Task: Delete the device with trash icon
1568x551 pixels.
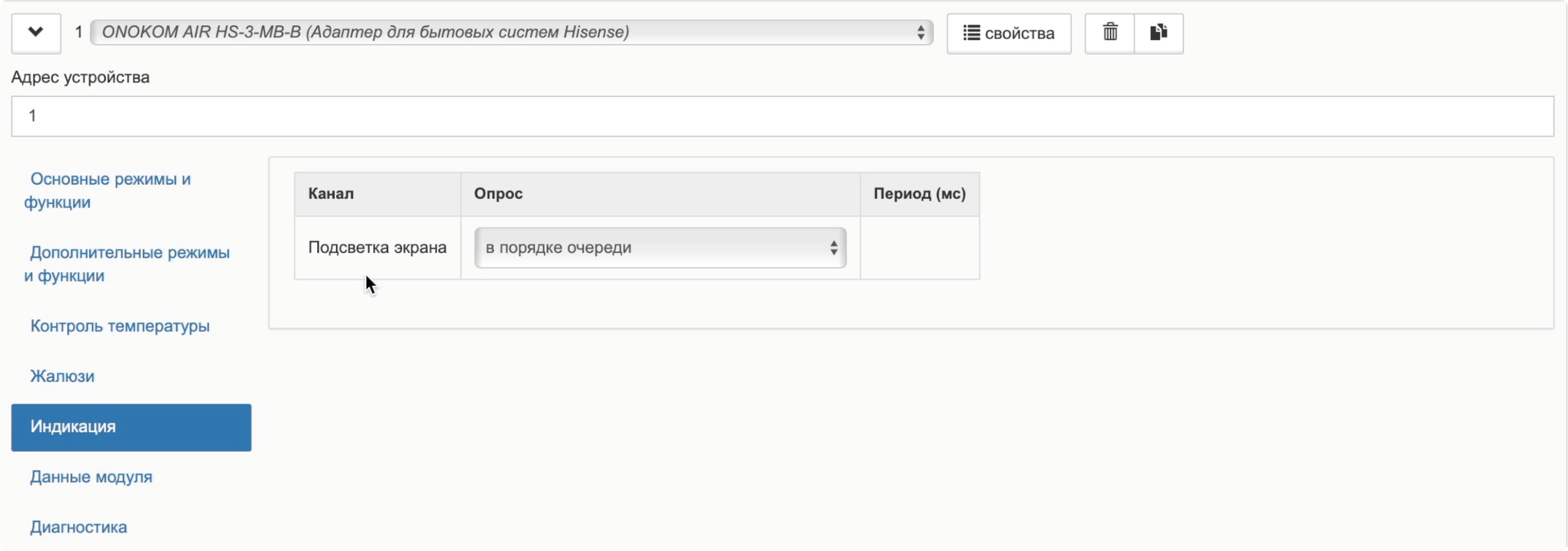Action: (1110, 33)
